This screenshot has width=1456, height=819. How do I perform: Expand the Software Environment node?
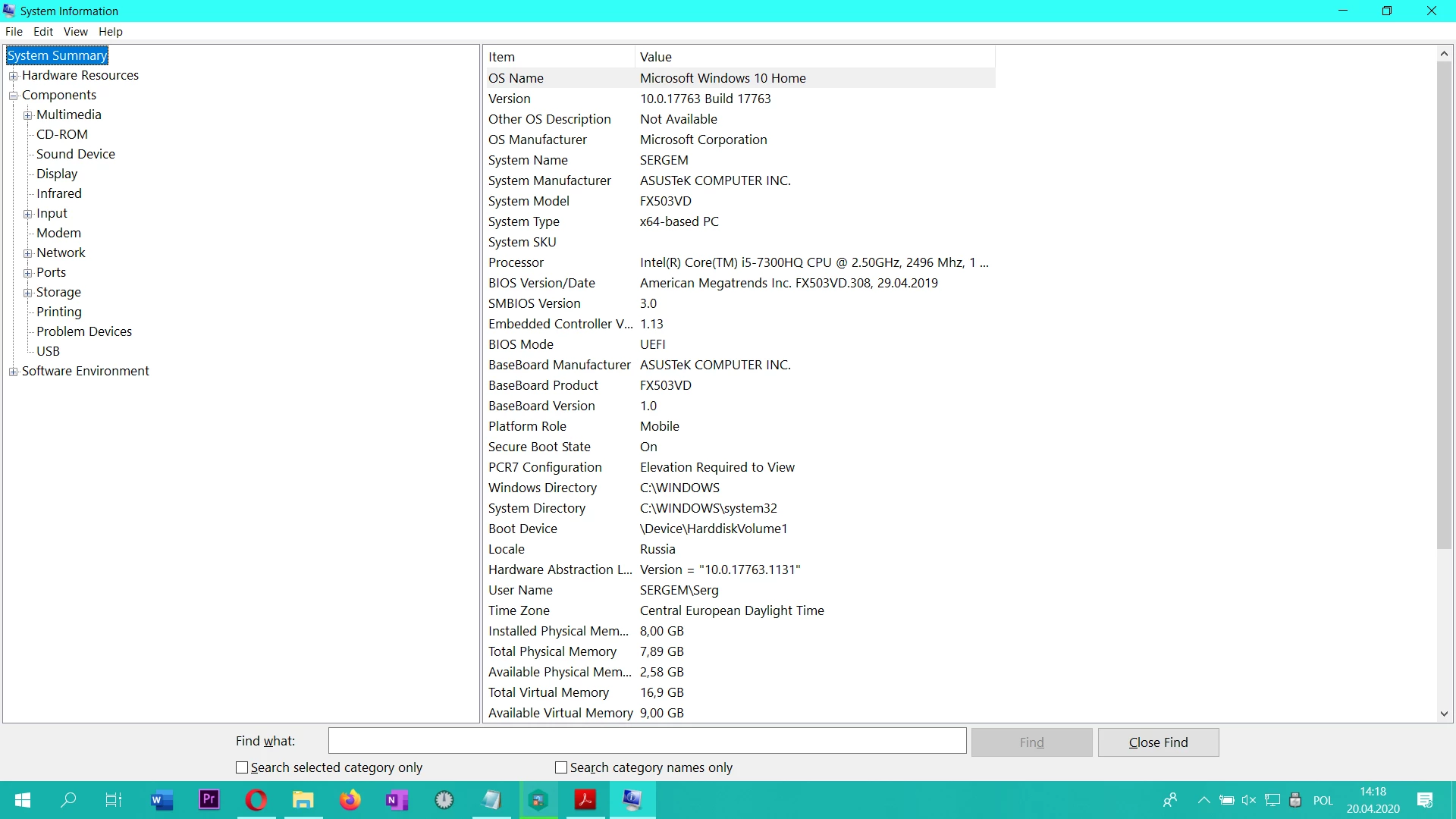pos(13,372)
